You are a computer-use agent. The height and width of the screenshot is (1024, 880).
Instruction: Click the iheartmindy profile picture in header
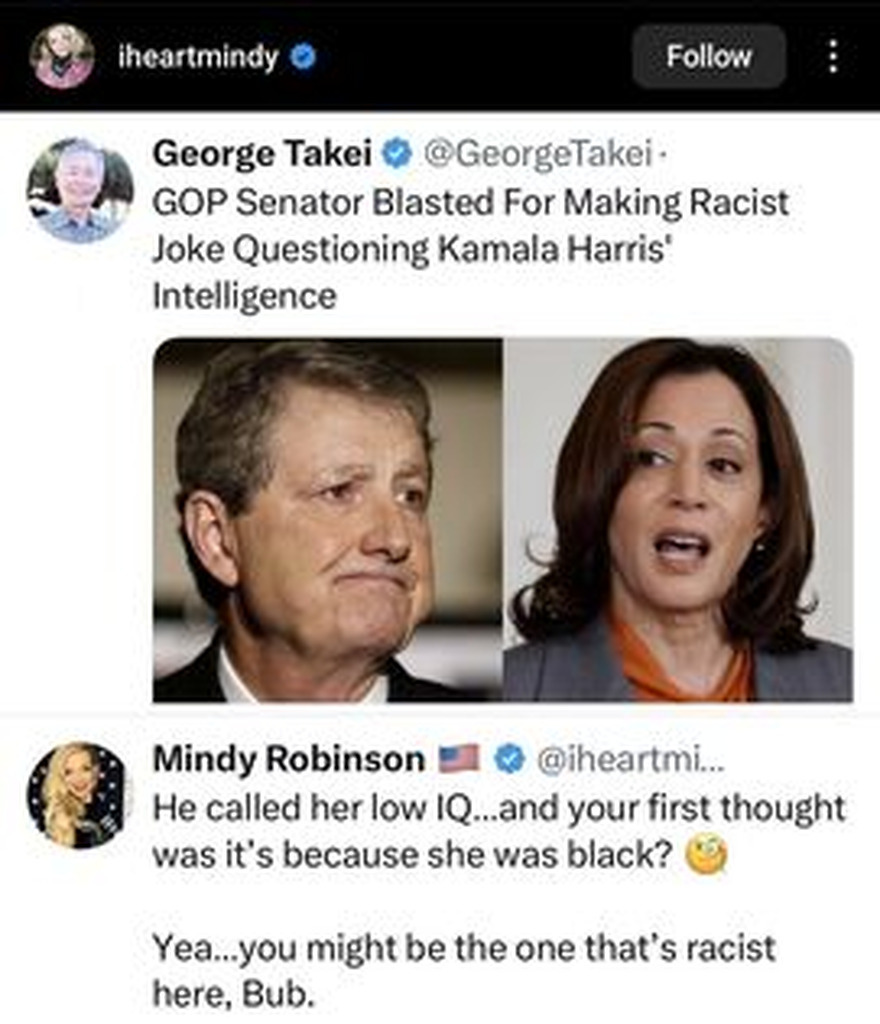click(62, 56)
